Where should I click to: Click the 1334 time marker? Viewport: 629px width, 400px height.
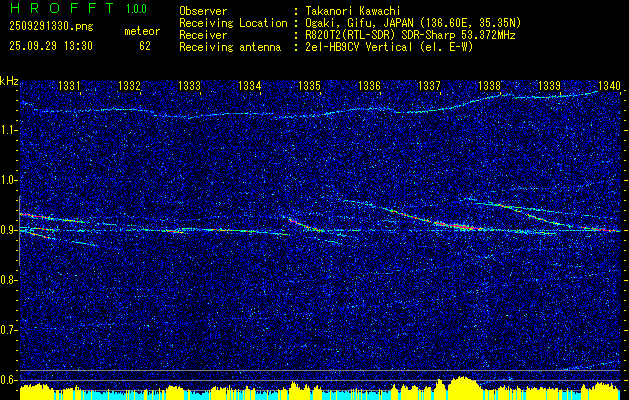point(250,85)
